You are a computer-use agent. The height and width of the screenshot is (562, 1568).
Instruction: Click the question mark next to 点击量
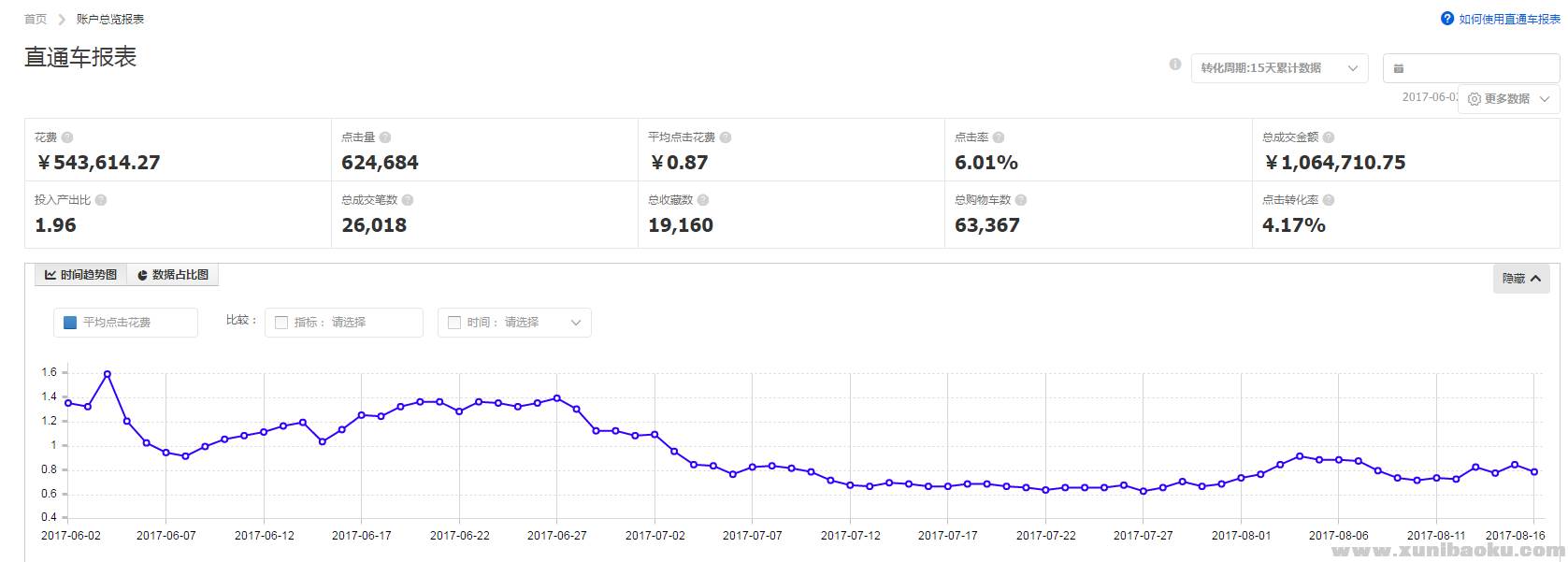pos(385,137)
